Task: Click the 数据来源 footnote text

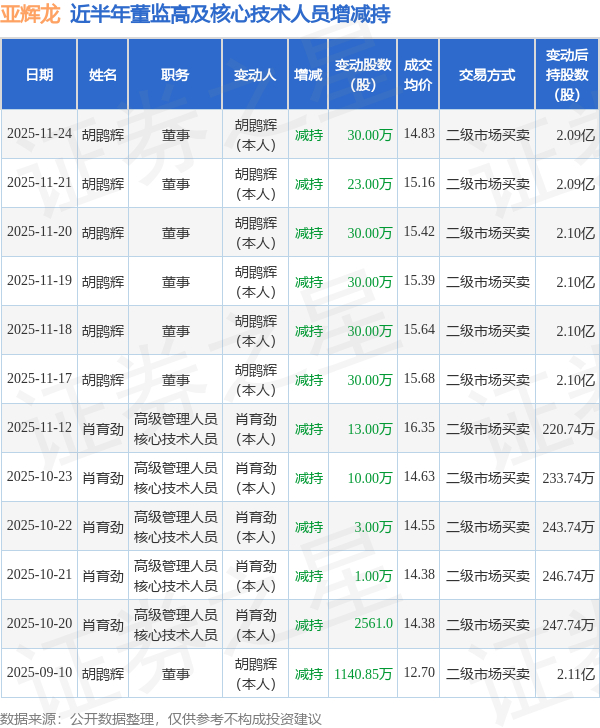Action: 161,719
